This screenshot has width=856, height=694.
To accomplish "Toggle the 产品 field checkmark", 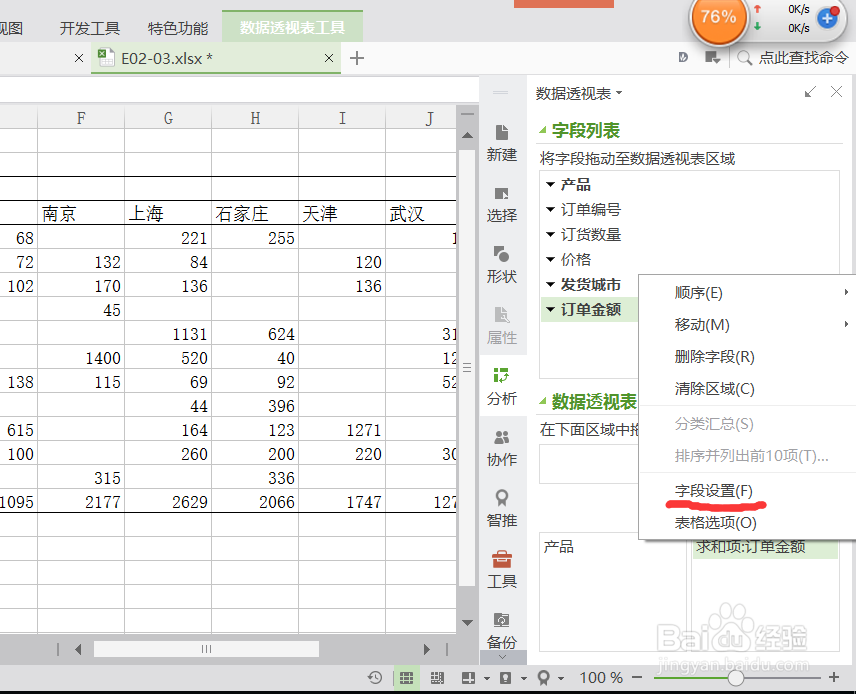I will (551, 184).
